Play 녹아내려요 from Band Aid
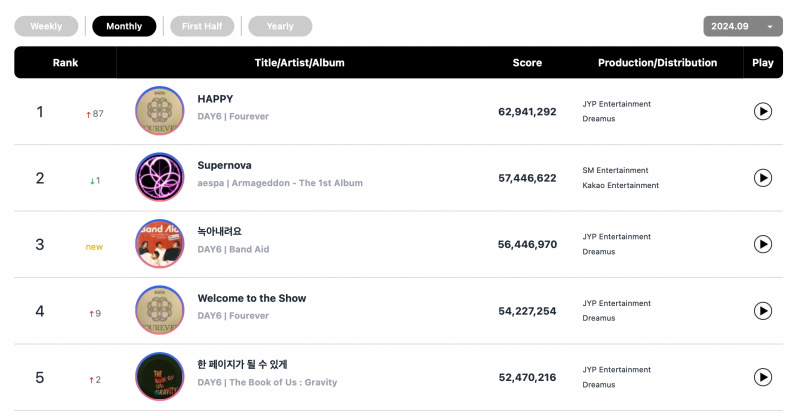This screenshot has width=800, height=416. point(762,244)
